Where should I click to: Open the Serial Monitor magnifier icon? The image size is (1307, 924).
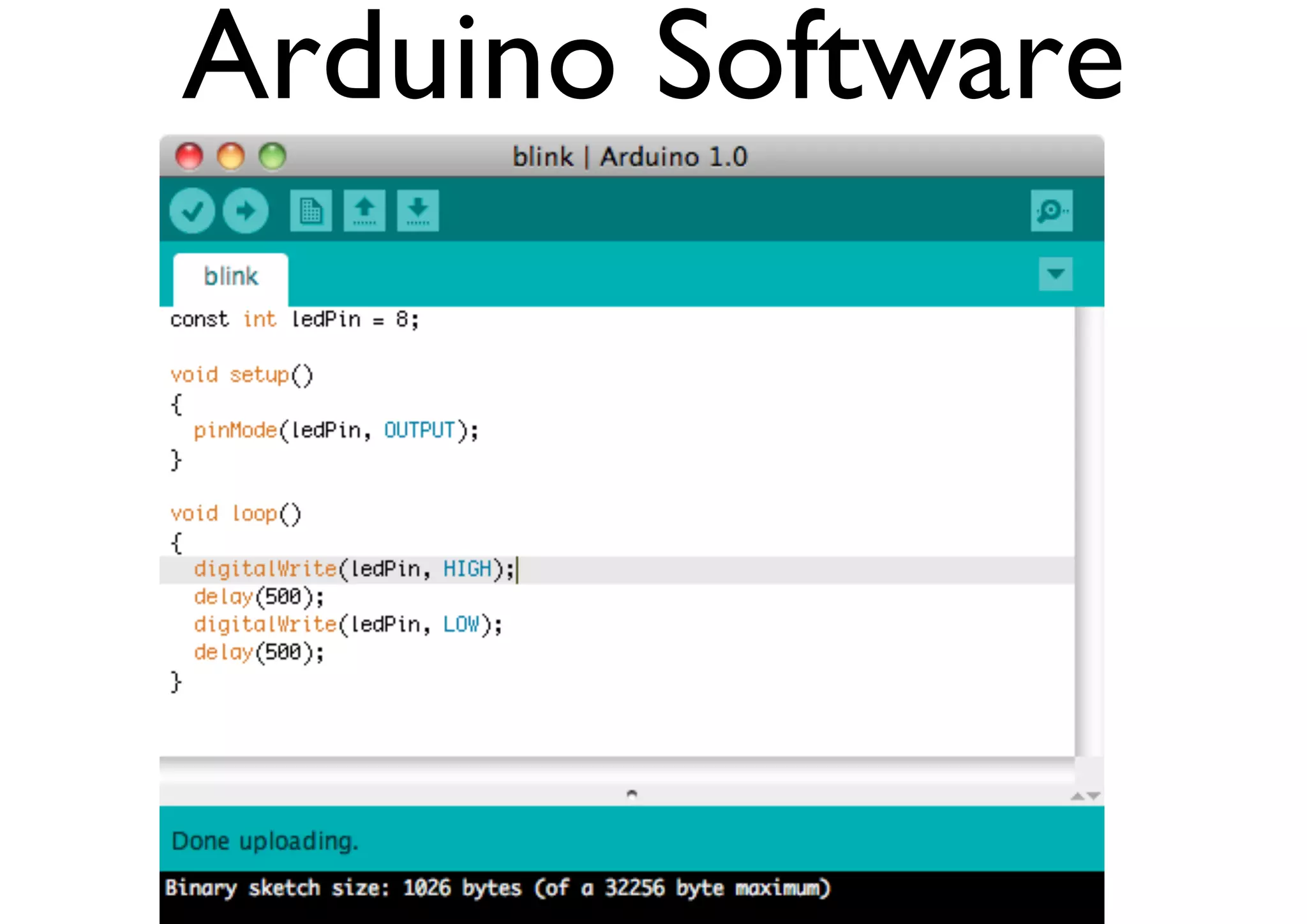click(1051, 211)
